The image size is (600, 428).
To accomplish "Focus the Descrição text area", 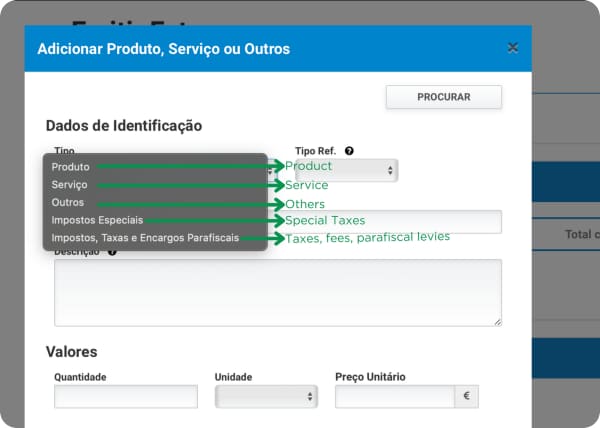I will (x=278, y=293).
